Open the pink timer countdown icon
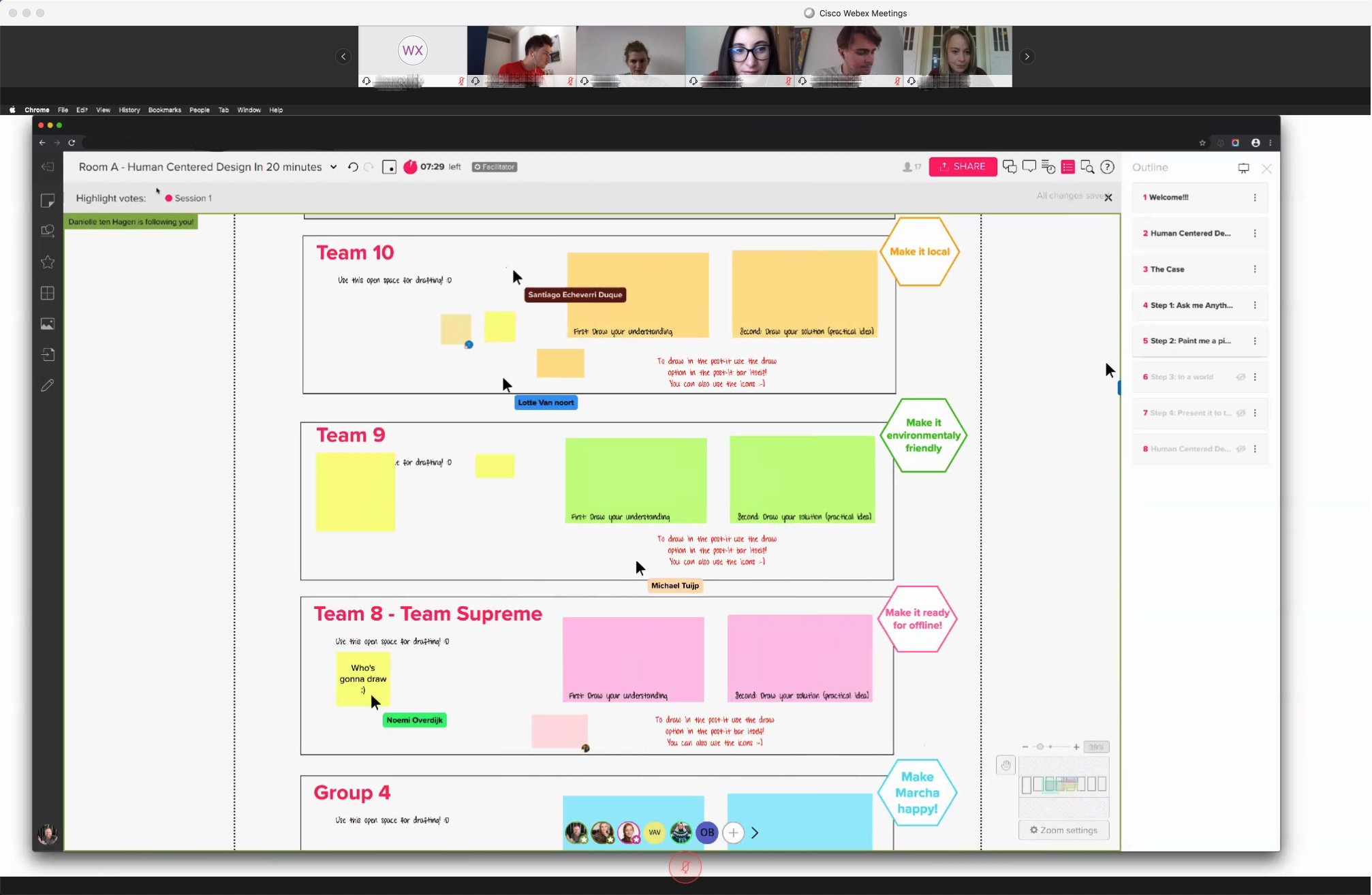Viewport: 1372px width, 895px height. point(410,167)
